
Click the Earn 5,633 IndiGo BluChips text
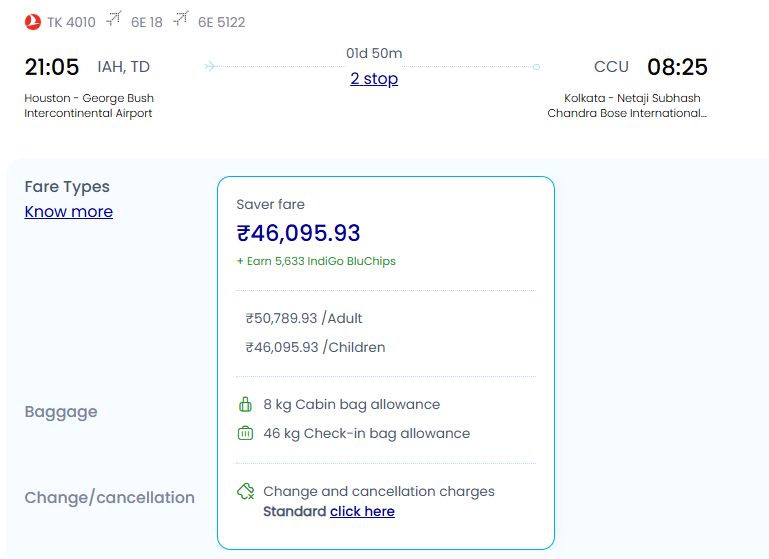(x=316, y=261)
